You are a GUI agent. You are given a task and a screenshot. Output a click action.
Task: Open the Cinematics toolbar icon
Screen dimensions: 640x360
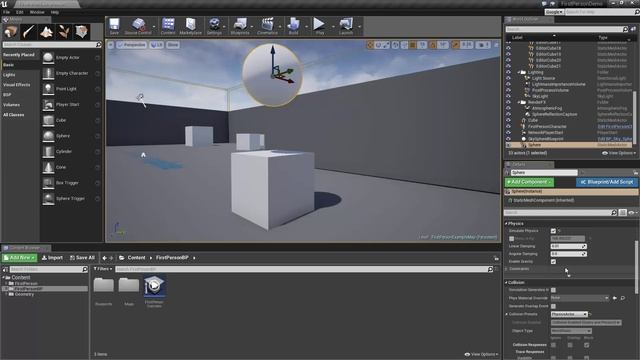click(x=267, y=26)
